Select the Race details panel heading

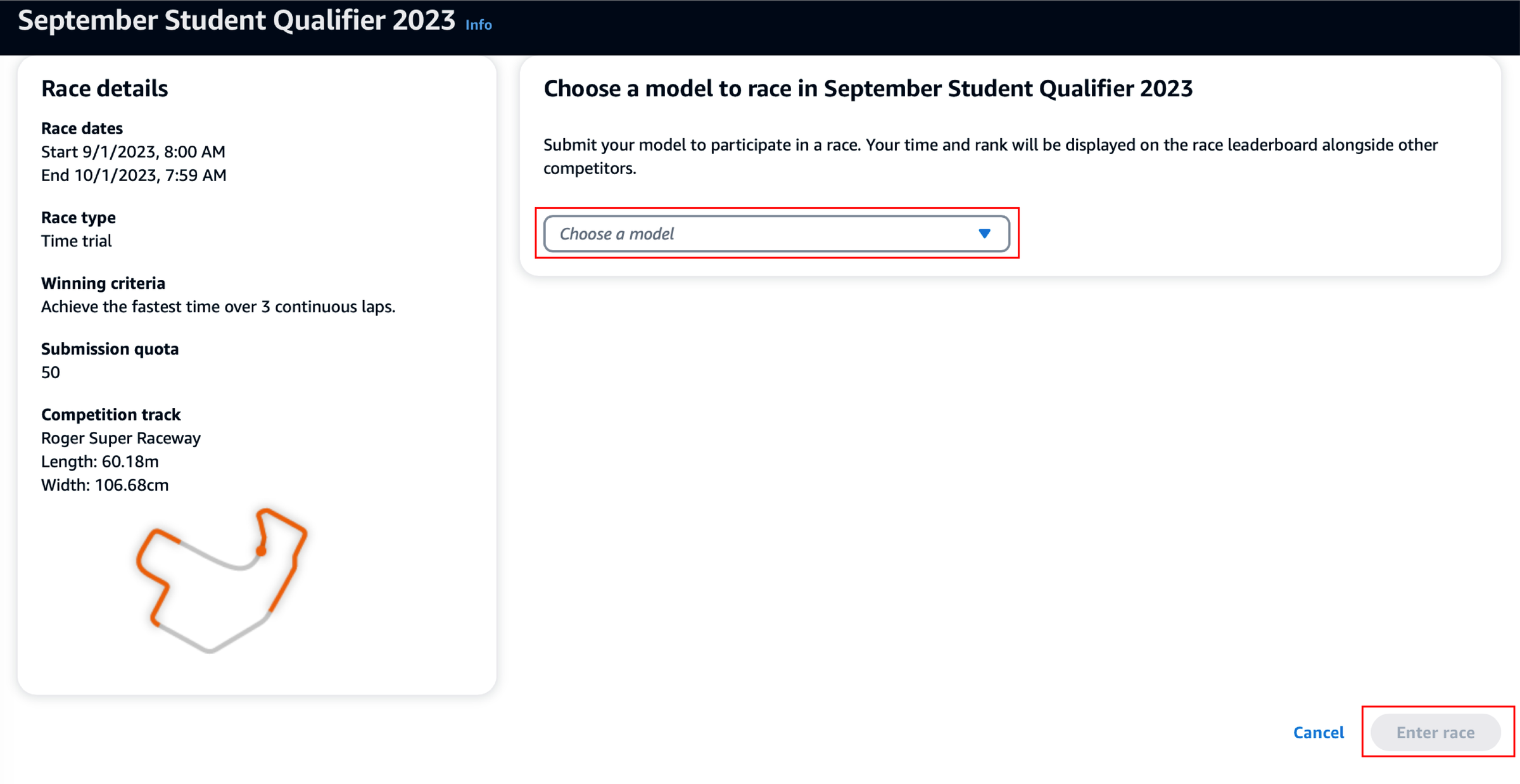tap(104, 89)
